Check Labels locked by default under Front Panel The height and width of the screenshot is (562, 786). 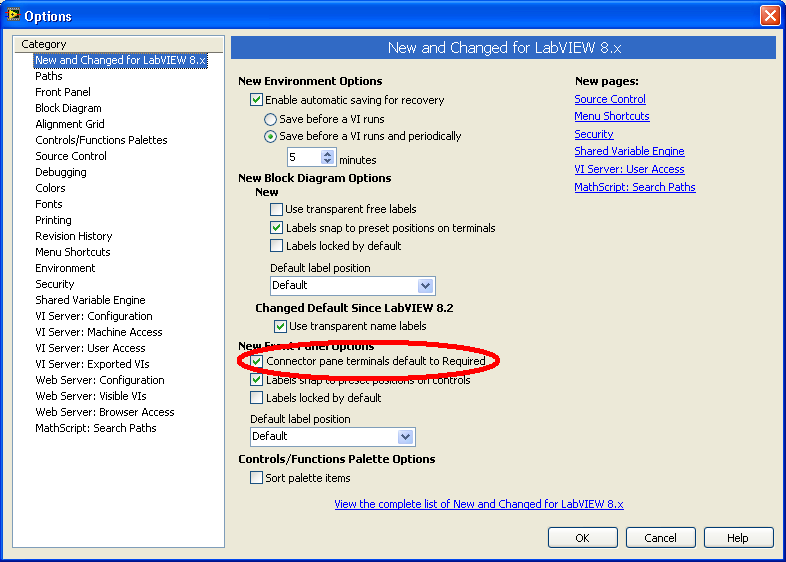pyautogui.click(x=256, y=398)
